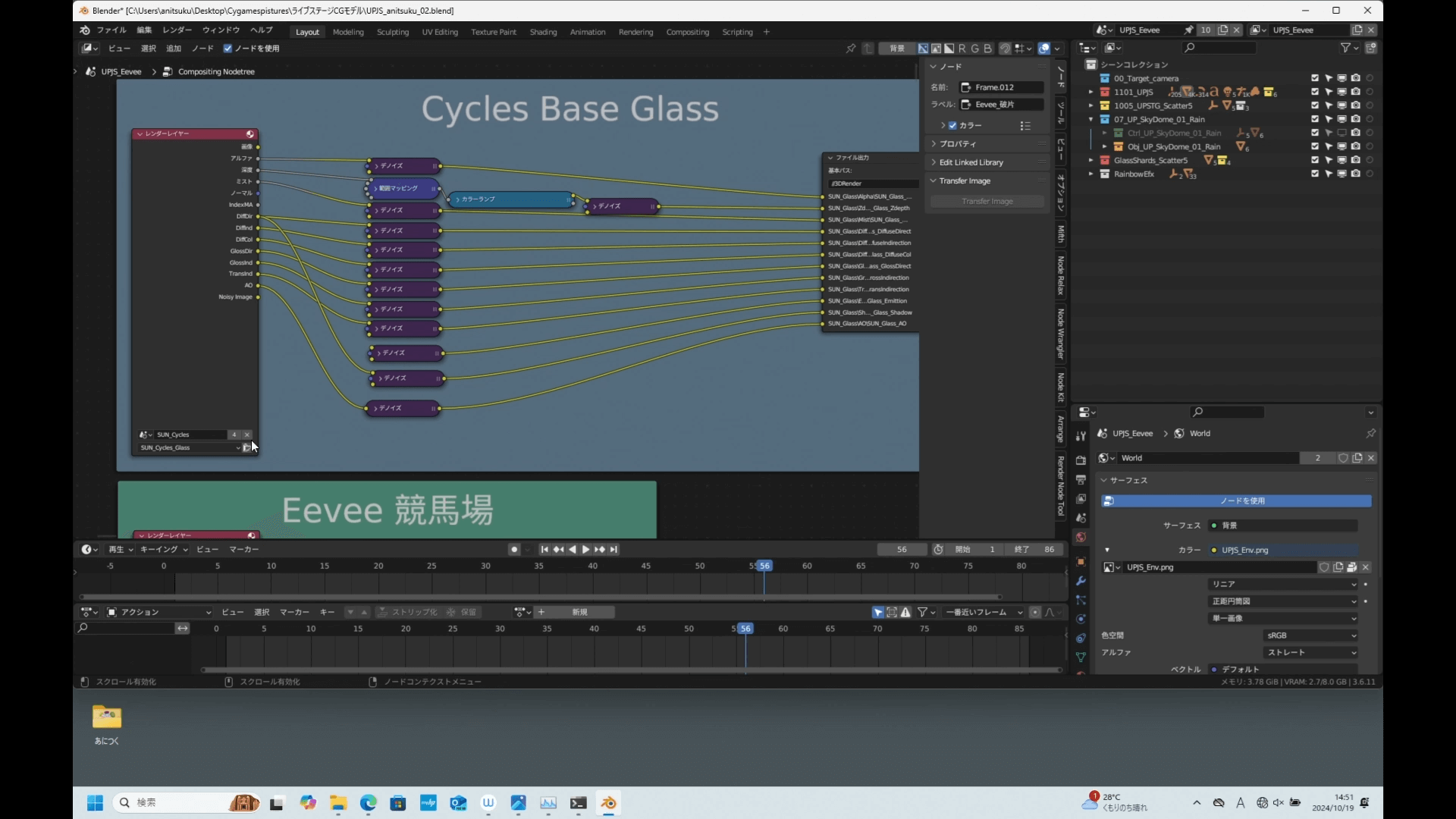Toggle selectable arrow for 1005_UPSTG_Scatter5
The height and width of the screenshot is (819, 1456).
point(1329,105)
